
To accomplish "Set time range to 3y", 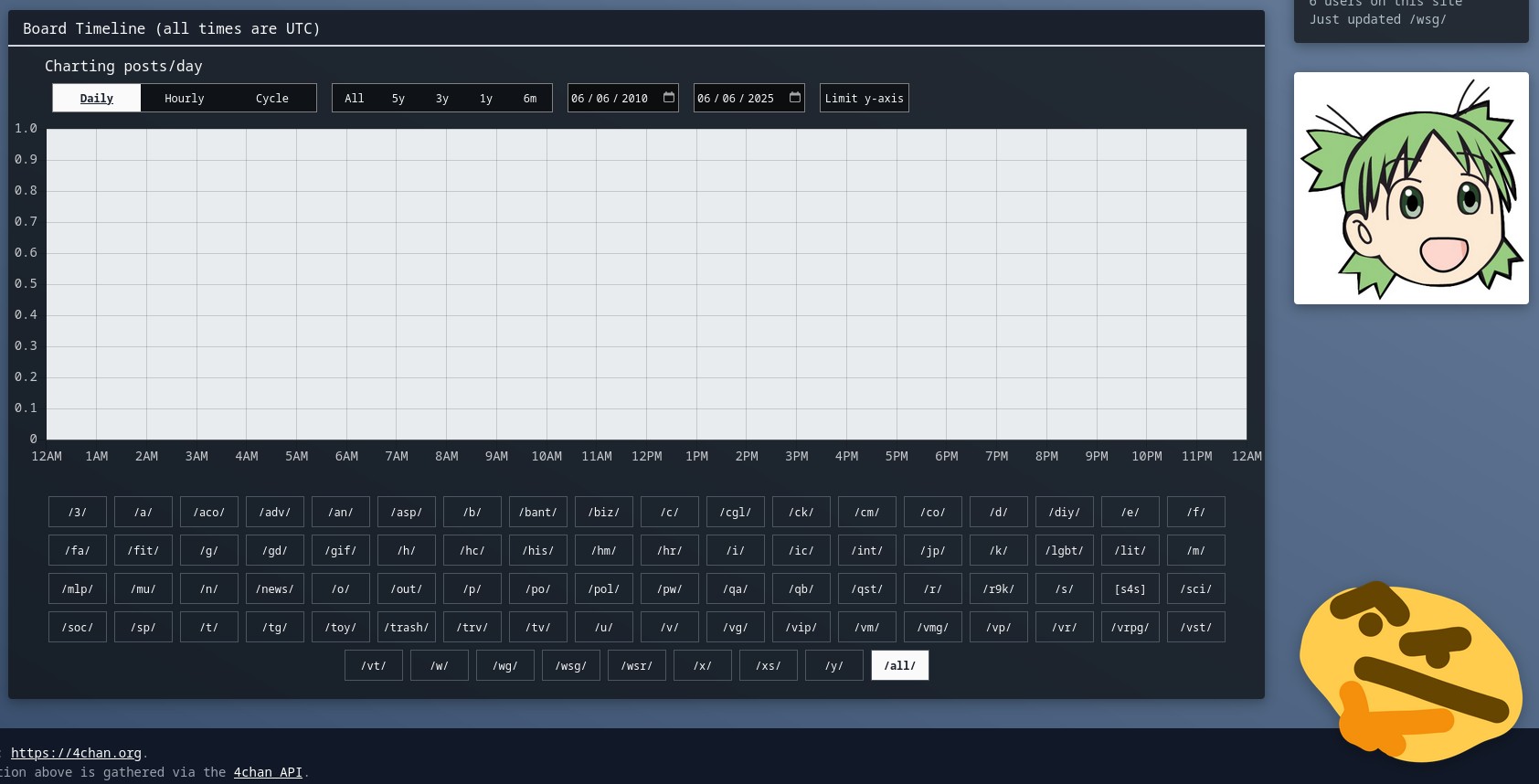I will click(x=442, y=98).
